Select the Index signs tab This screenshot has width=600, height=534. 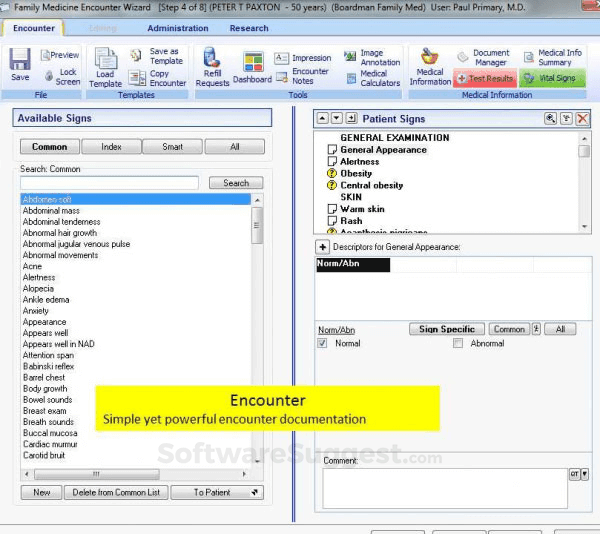point(111,147)
